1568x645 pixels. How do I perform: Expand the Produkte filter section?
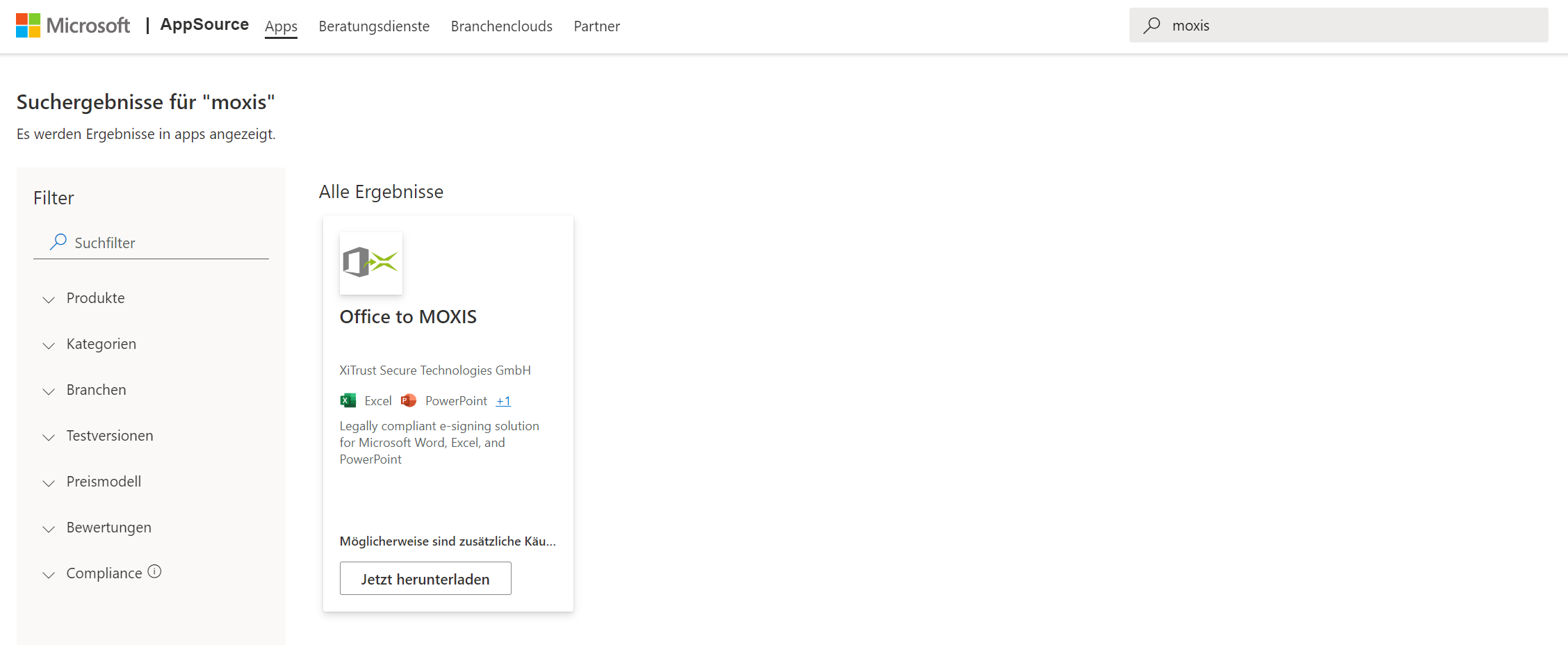pos(95,297)
